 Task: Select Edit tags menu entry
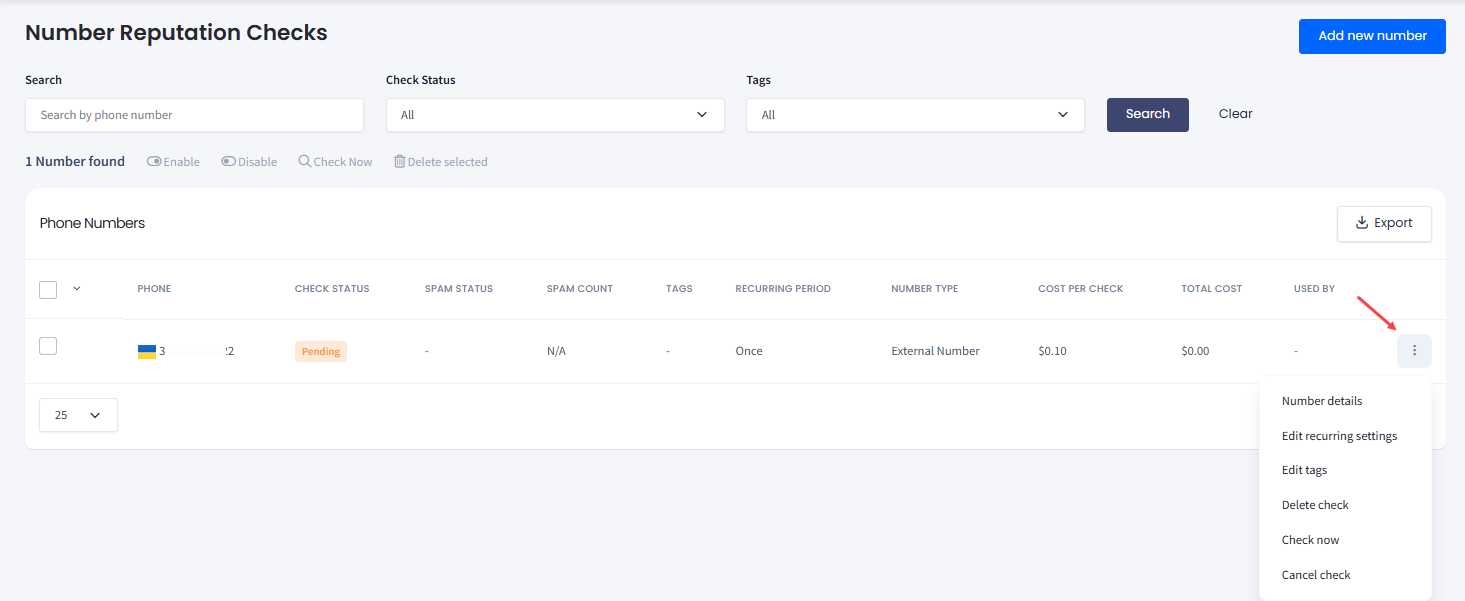point(1304,470)
